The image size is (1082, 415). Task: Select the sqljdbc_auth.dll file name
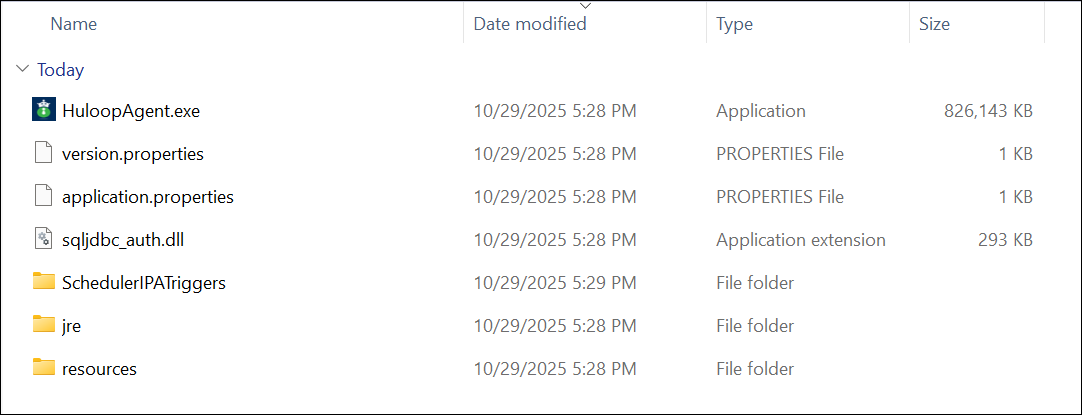[126, 240]
